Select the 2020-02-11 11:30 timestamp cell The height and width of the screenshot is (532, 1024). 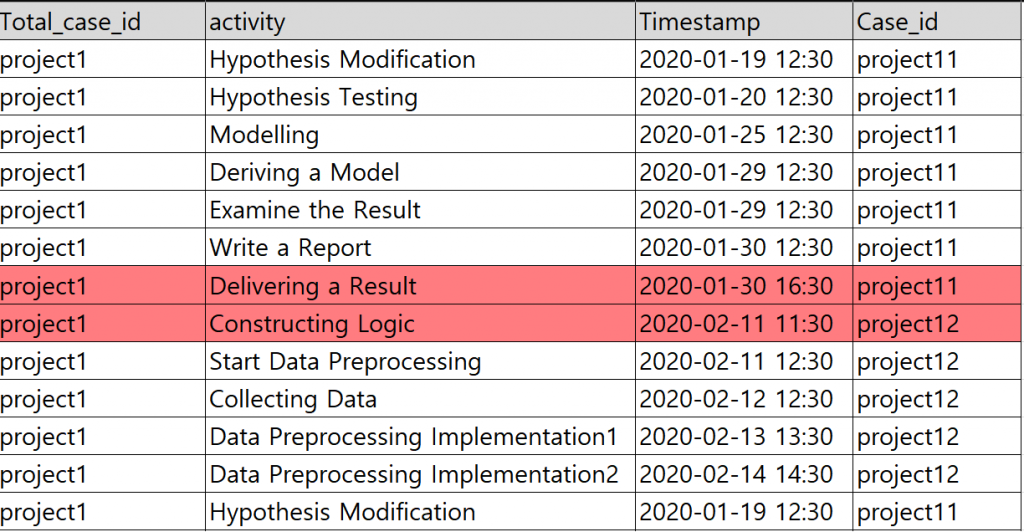(735, 324)
